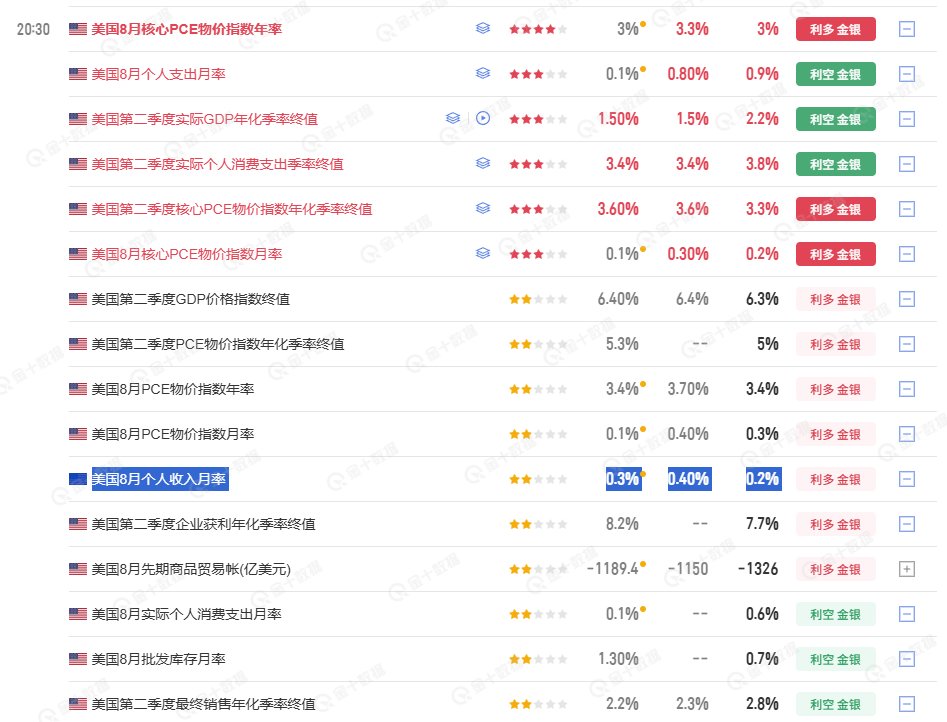The image size is (947, 722).
Task: Open 美国第二季度PCE物价指数年化季率终值 link
Action: (x=217, y=344)
